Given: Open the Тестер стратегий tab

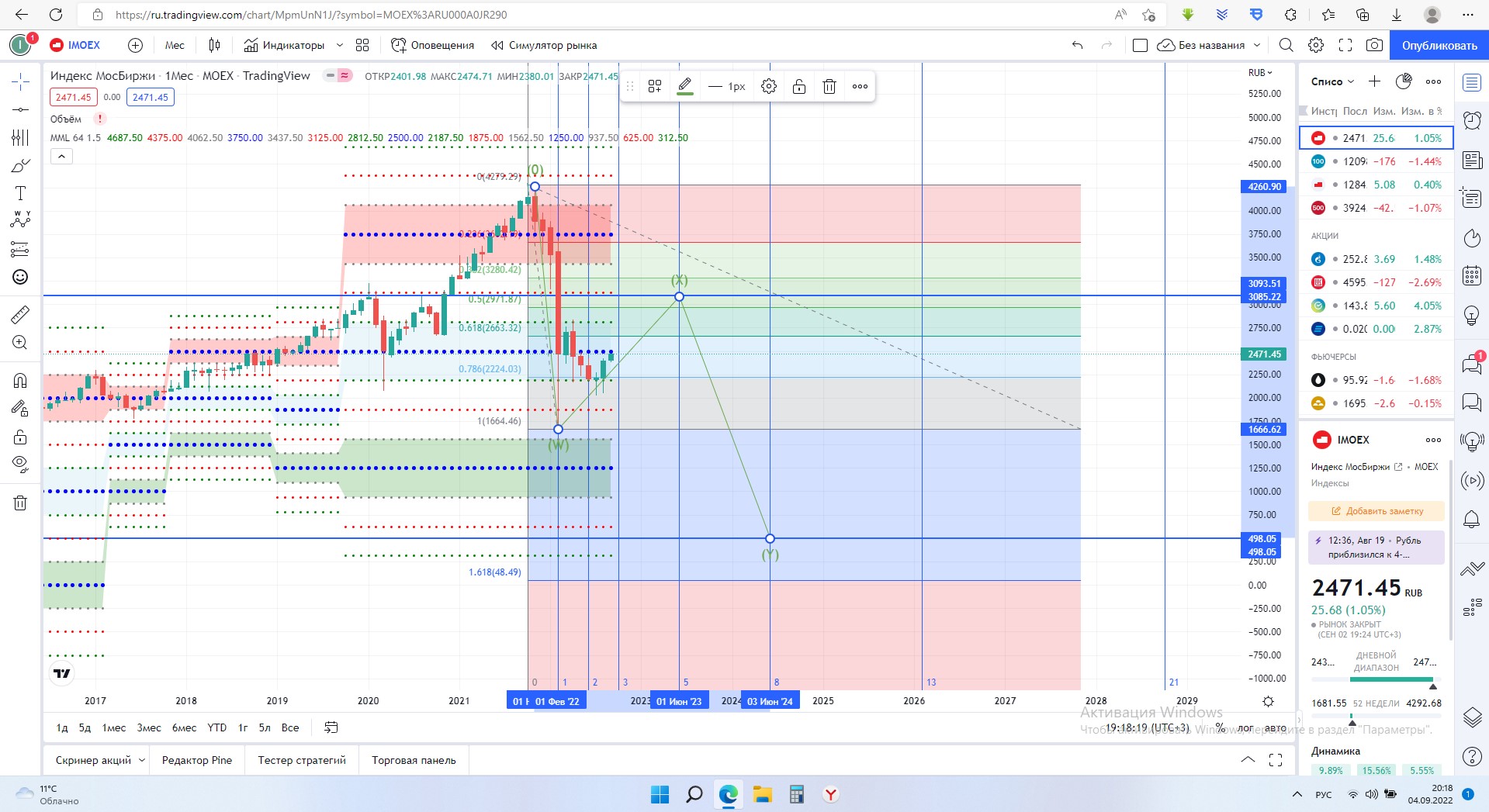Looking at the screenshot, I should click(x=302, y=760).
